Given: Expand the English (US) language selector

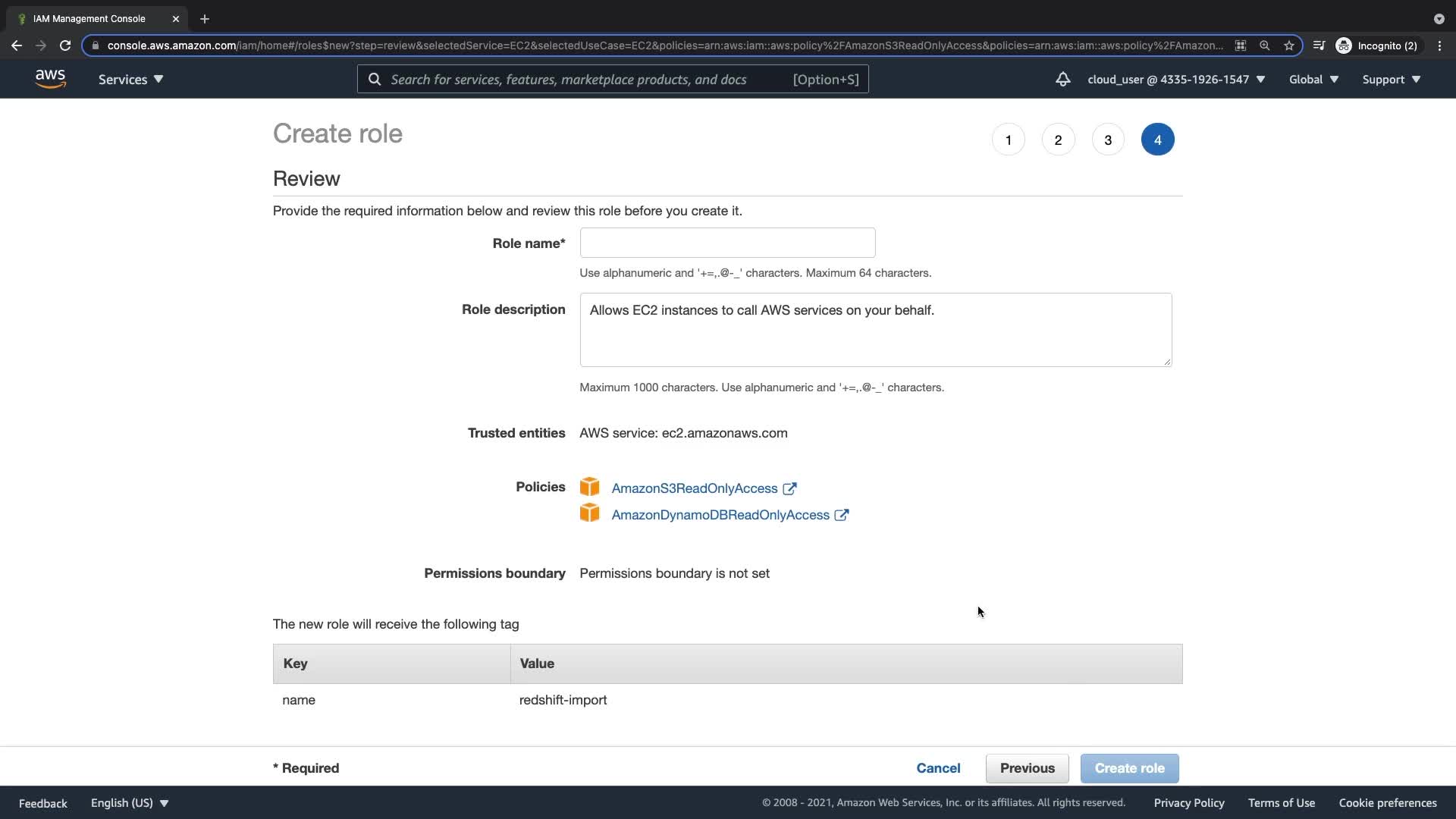Looking at the screenshot, I should click(130, 803).
